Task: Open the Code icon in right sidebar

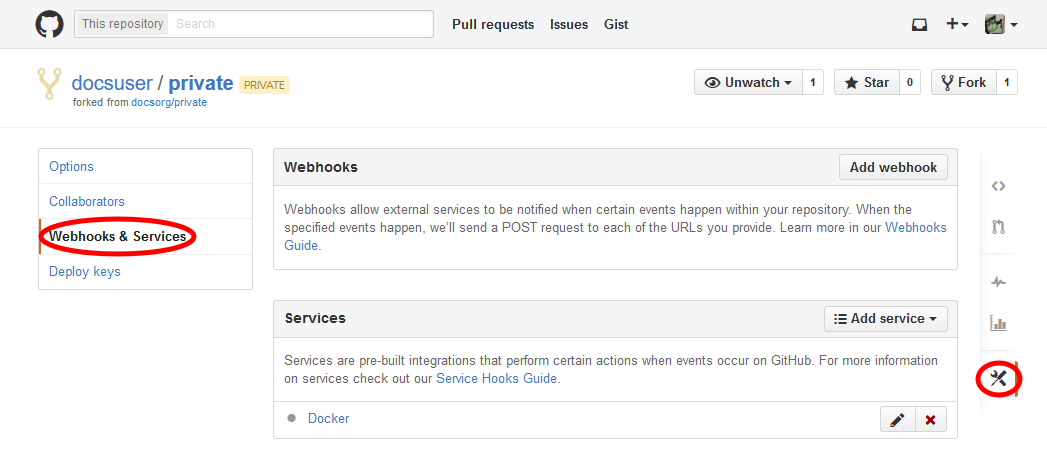Action: 997,186
